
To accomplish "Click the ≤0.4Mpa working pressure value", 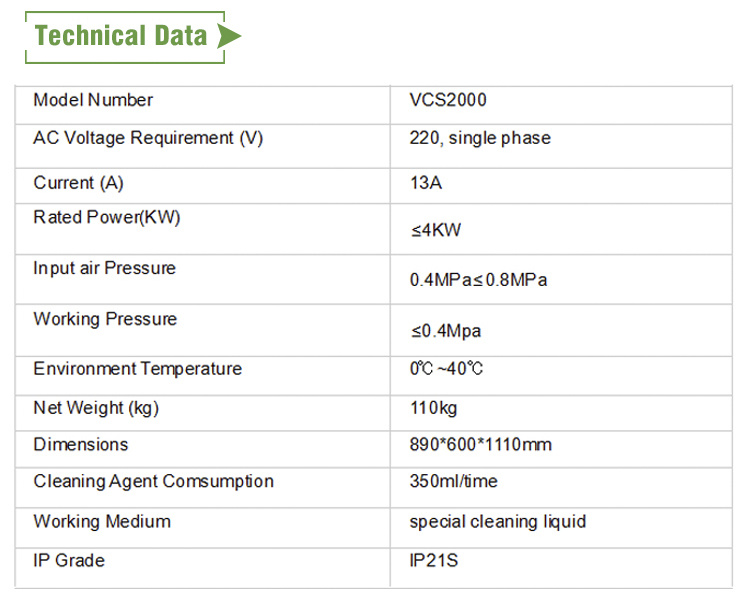I will 446,331.
